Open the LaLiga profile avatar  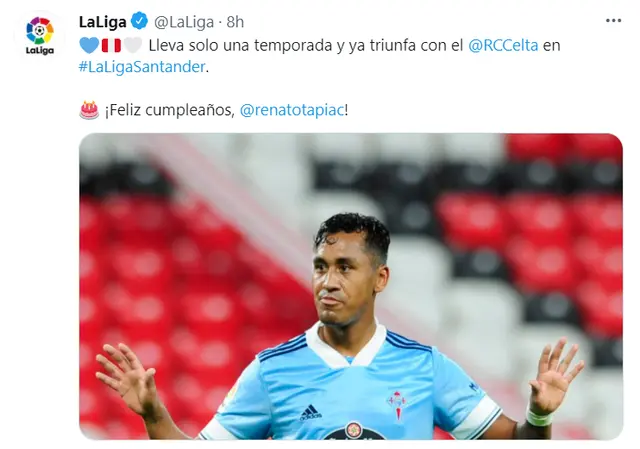coord(40,36)
